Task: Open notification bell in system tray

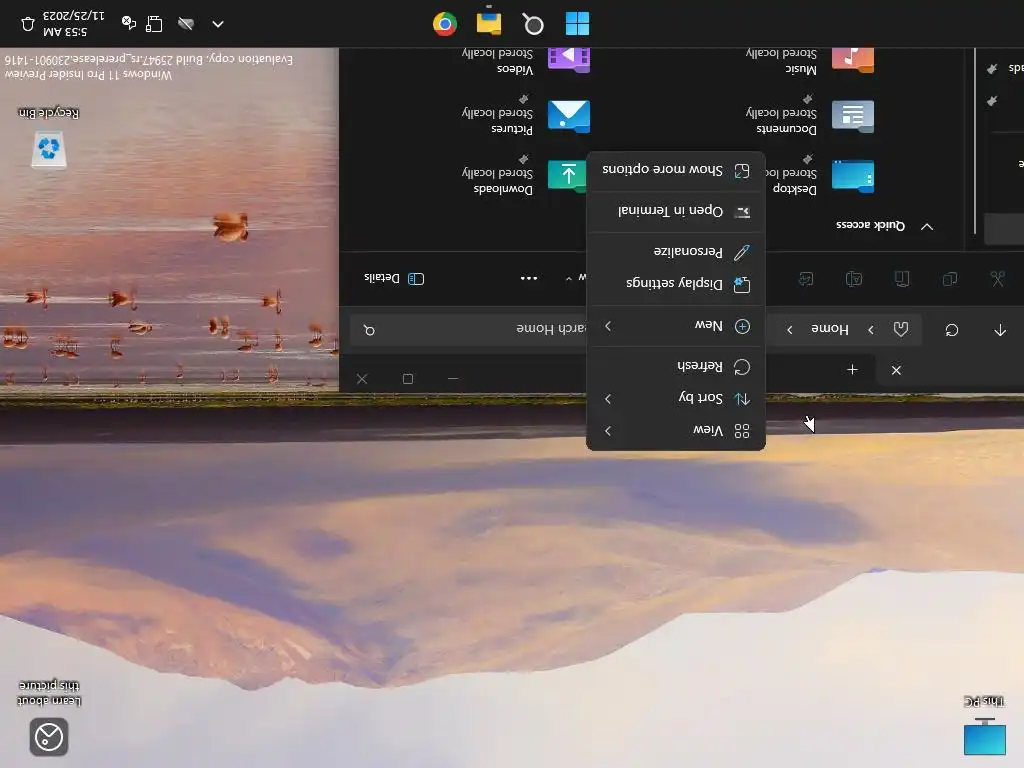Action: [x=28, y=24]
